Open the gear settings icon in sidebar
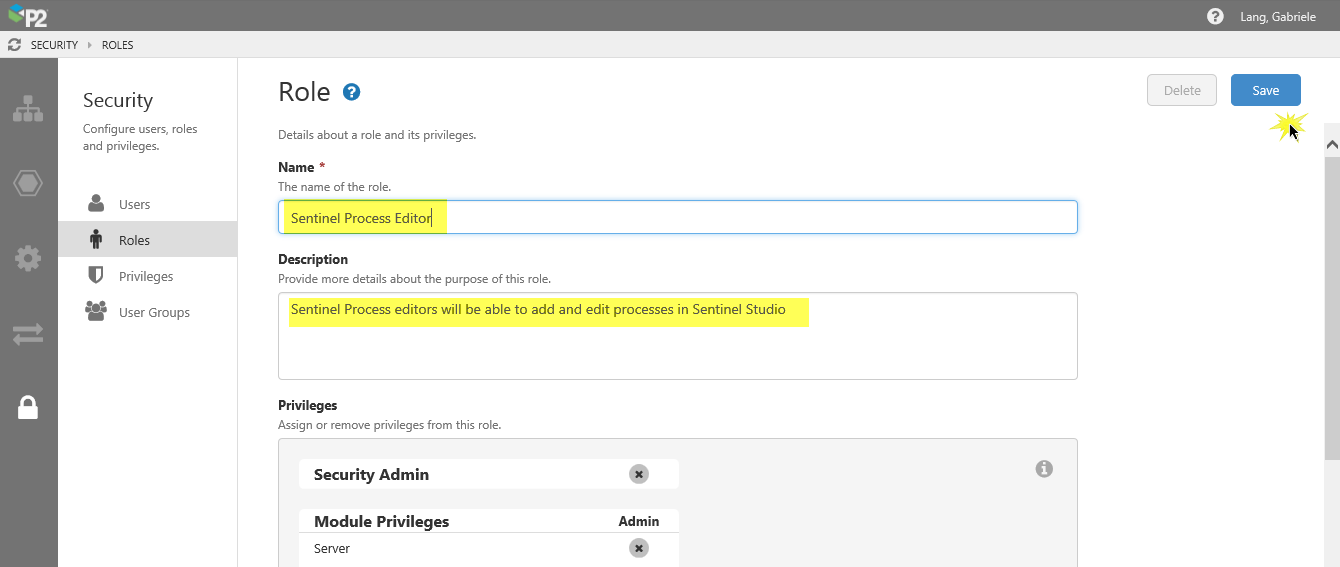Viewport: 1340px width, 567px height. coord(28,259)
